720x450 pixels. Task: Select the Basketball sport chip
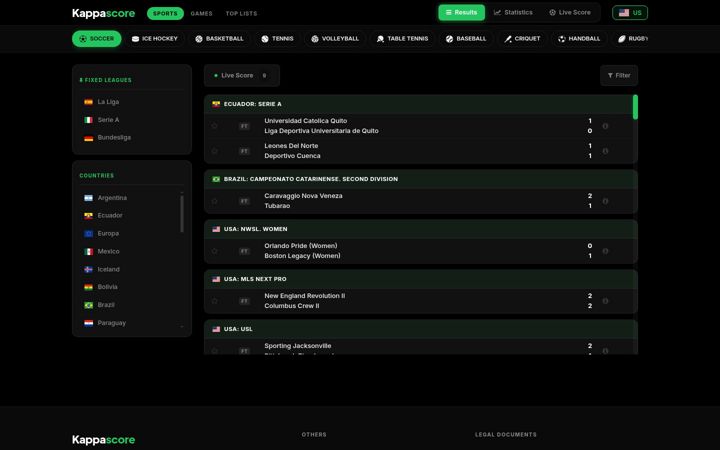coord(219,39)
